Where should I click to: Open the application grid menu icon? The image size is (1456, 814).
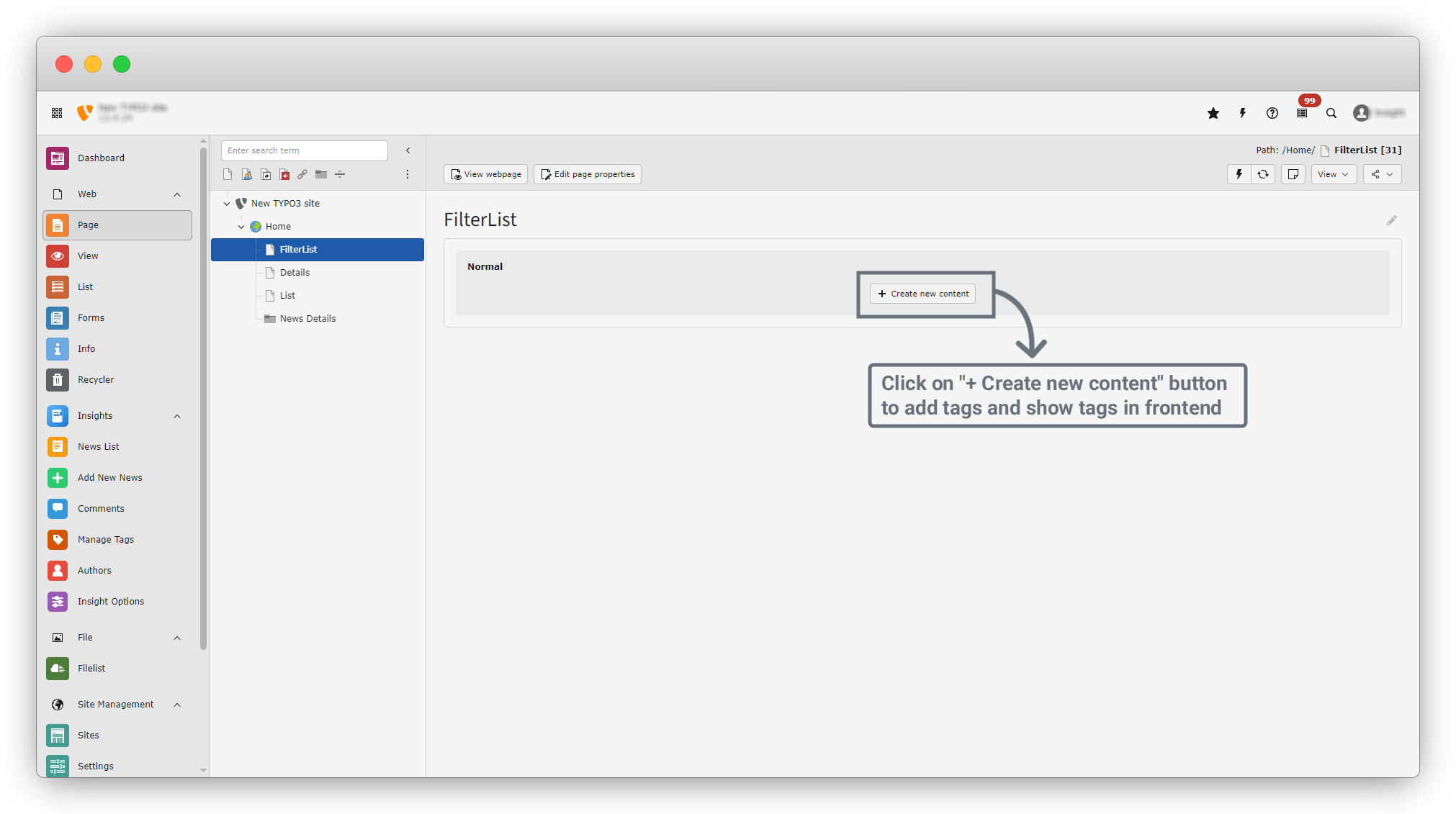click(57, 113)
